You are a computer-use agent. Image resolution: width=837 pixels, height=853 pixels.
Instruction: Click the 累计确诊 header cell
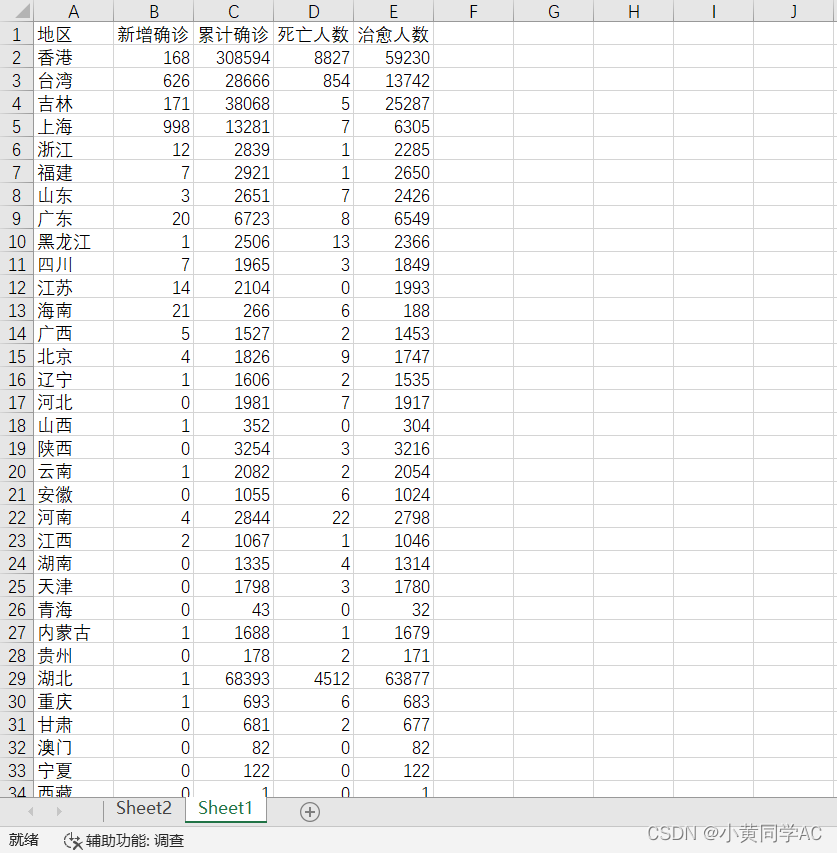point(233,34)
